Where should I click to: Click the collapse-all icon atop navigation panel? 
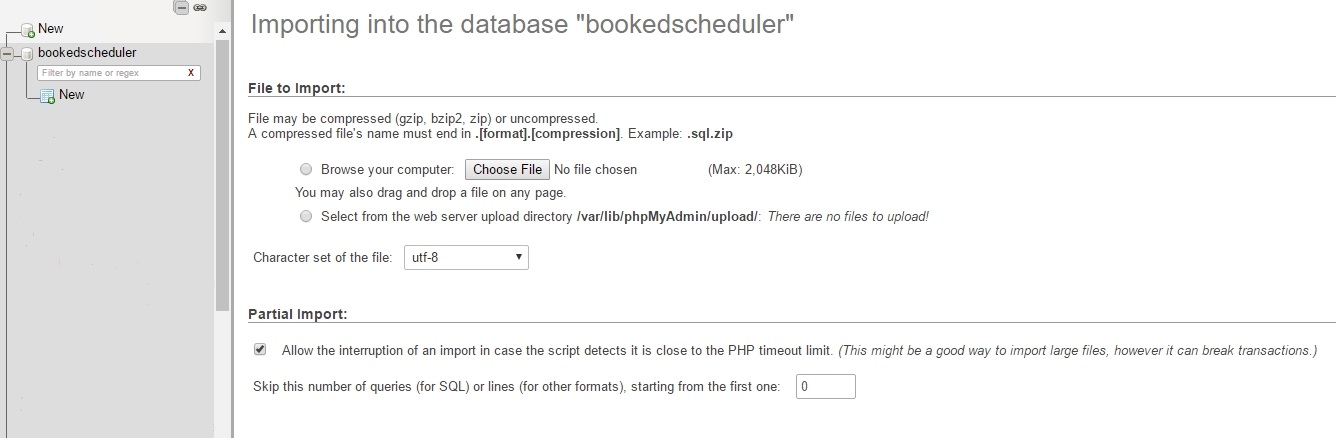click(181, 7)
